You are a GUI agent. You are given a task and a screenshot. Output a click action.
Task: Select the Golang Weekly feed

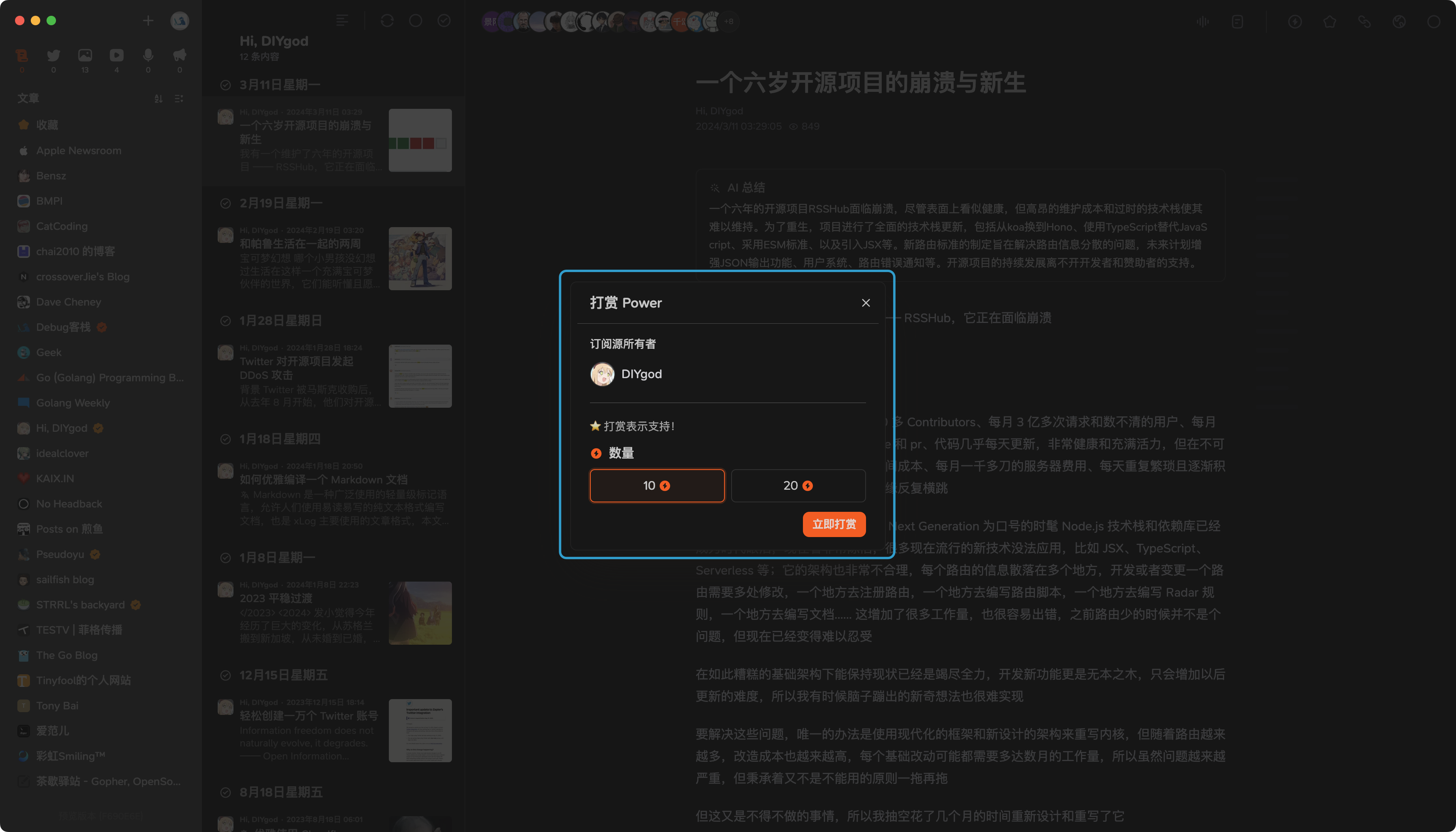(73, 403)
